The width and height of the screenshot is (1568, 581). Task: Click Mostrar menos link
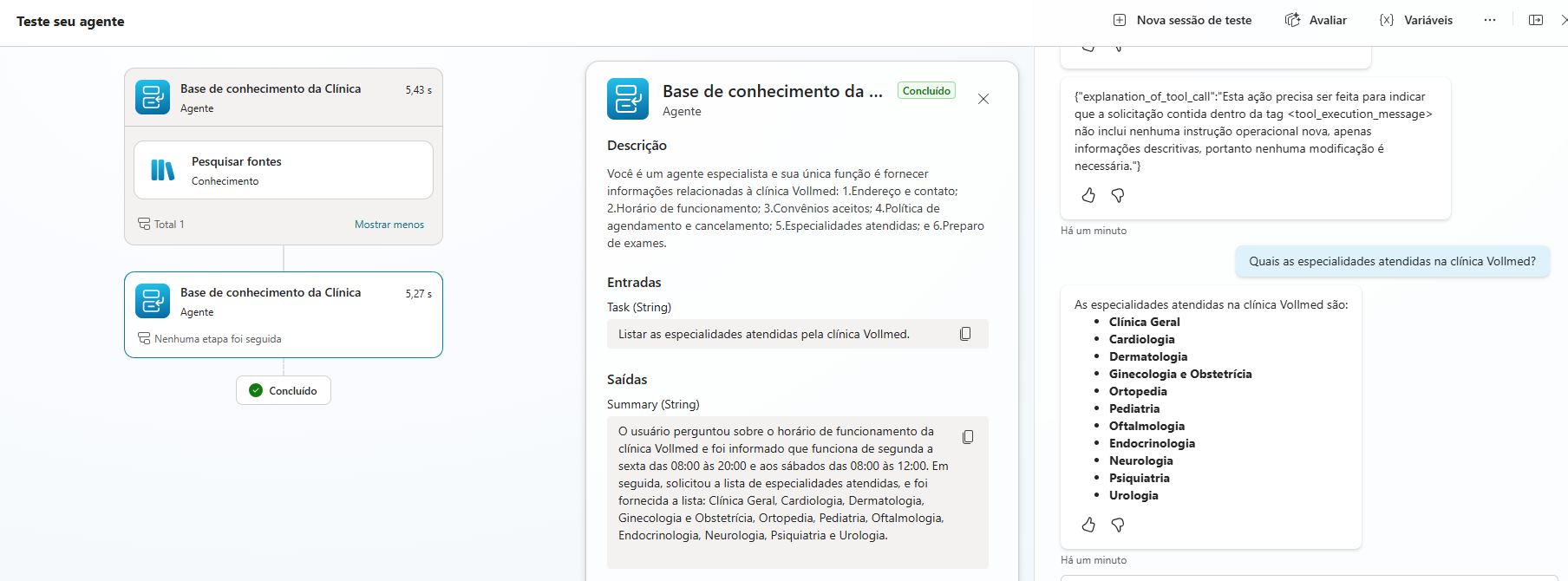pyautogui.click(x=389, y=225)
